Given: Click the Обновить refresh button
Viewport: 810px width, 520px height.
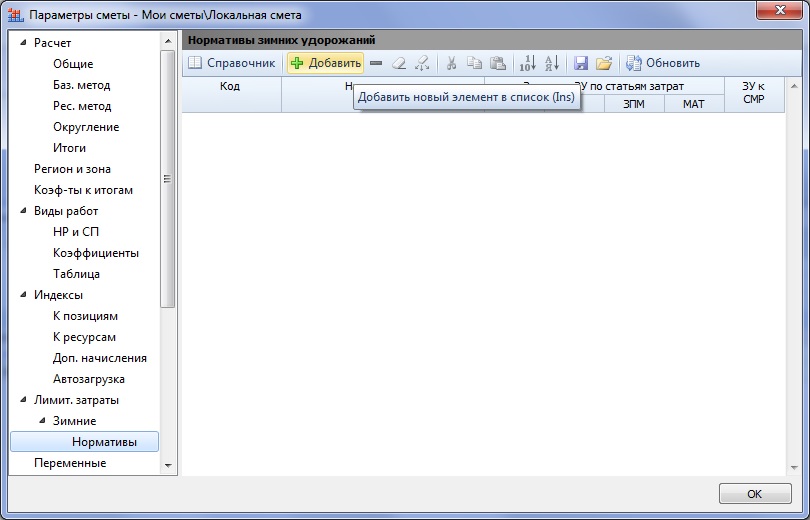Looking at the screenshot, I should point(663,63).
